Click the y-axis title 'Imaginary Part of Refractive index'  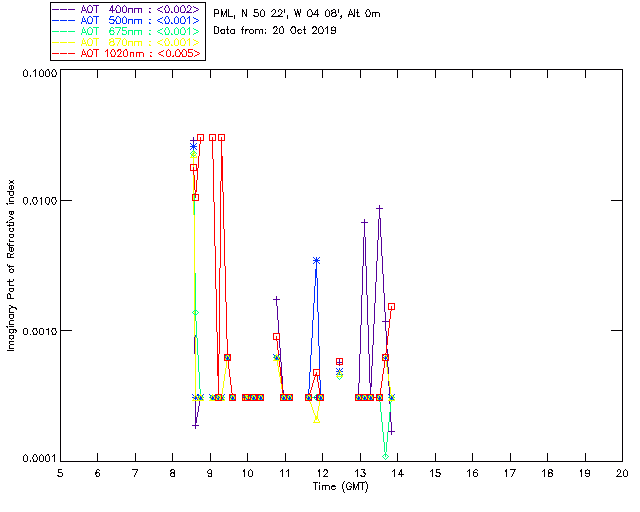[x=11, y=265]
